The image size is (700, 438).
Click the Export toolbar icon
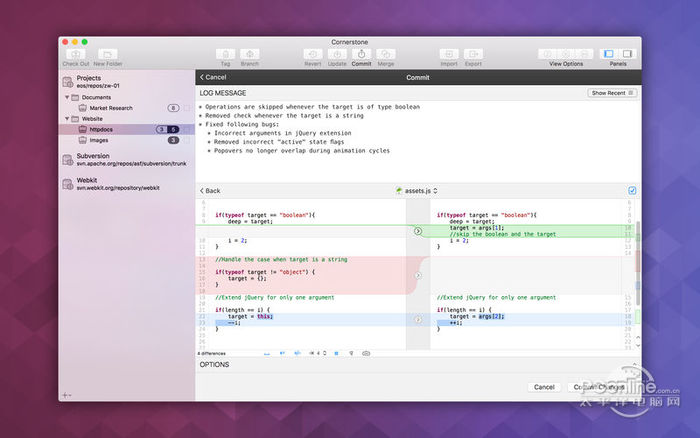click(473, 54)
